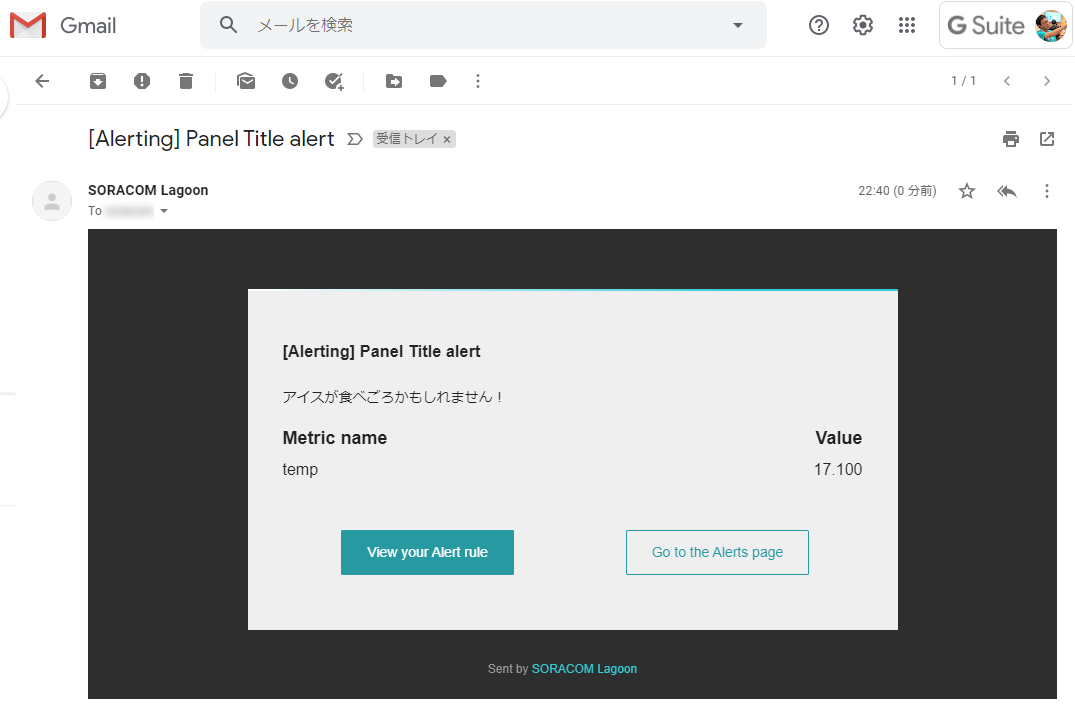Screen dimensions: 1075x723
Task: Click the View your Alert rule button
Action: [427, 552]
